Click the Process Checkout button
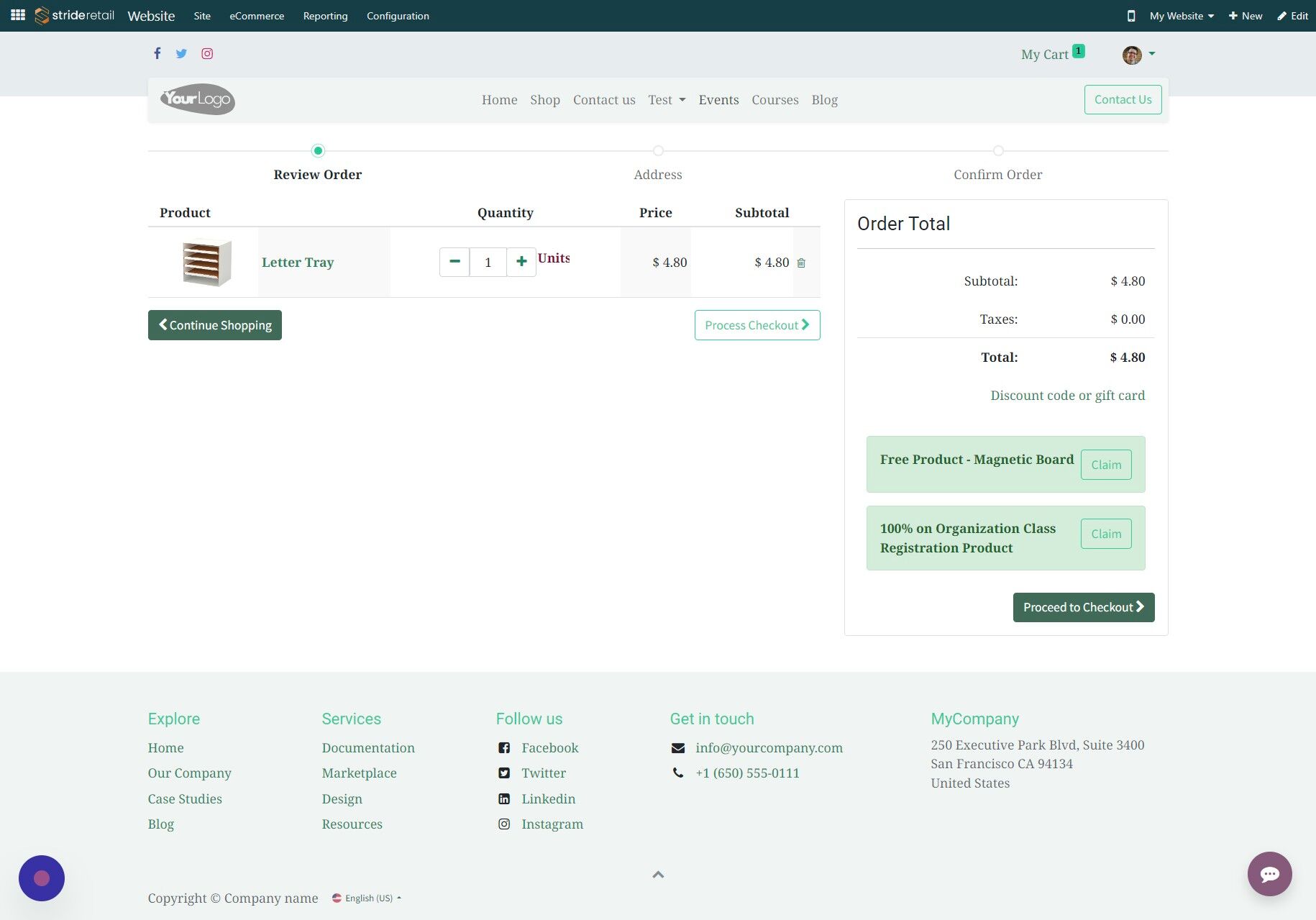Screen dimensions: 1316x920 pyautogui.click(x=757, y=325)
